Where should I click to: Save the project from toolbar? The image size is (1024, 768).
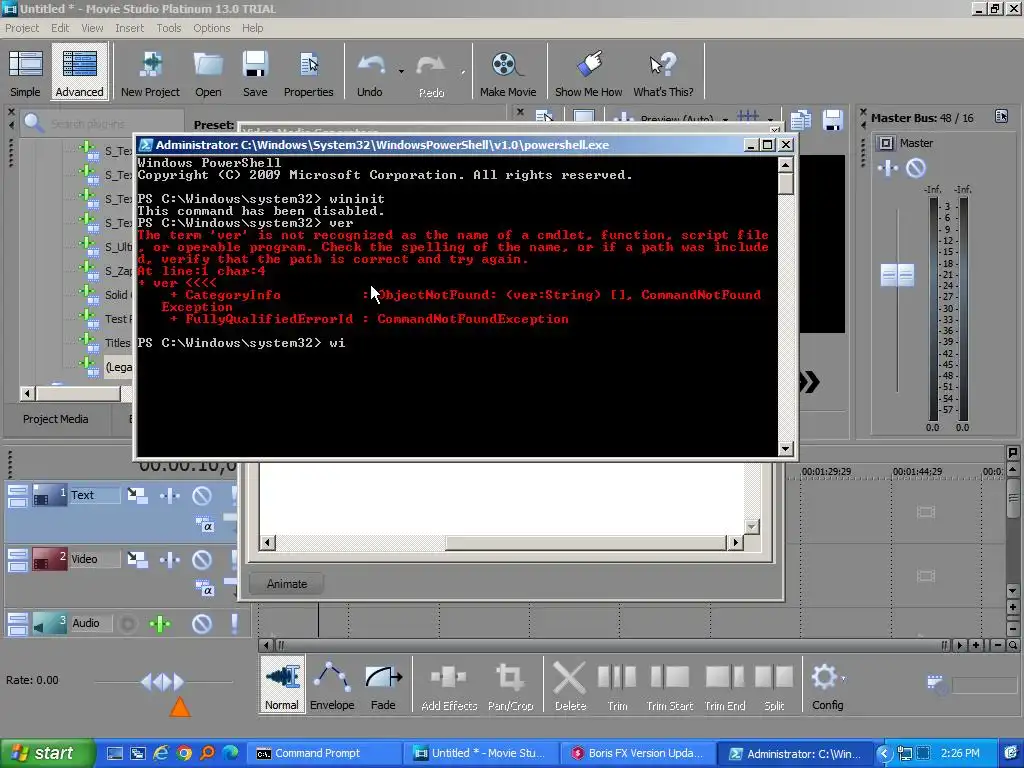255,72
